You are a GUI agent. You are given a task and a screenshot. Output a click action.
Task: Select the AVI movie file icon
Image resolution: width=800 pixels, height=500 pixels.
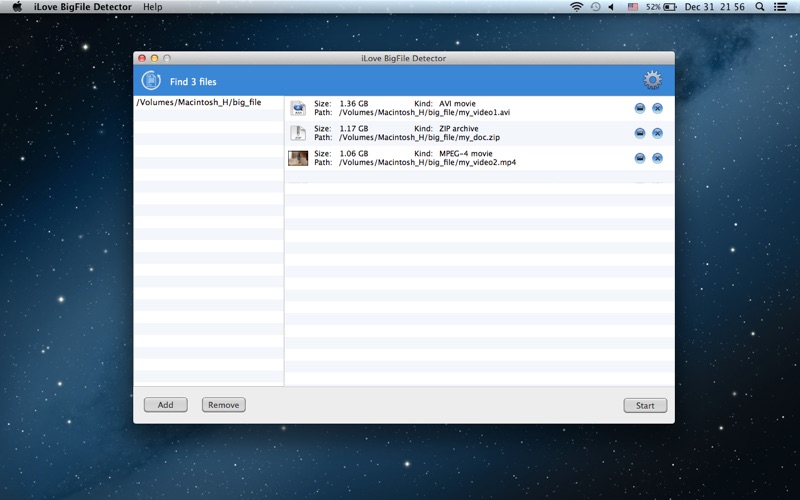click(x=298, y=108)
